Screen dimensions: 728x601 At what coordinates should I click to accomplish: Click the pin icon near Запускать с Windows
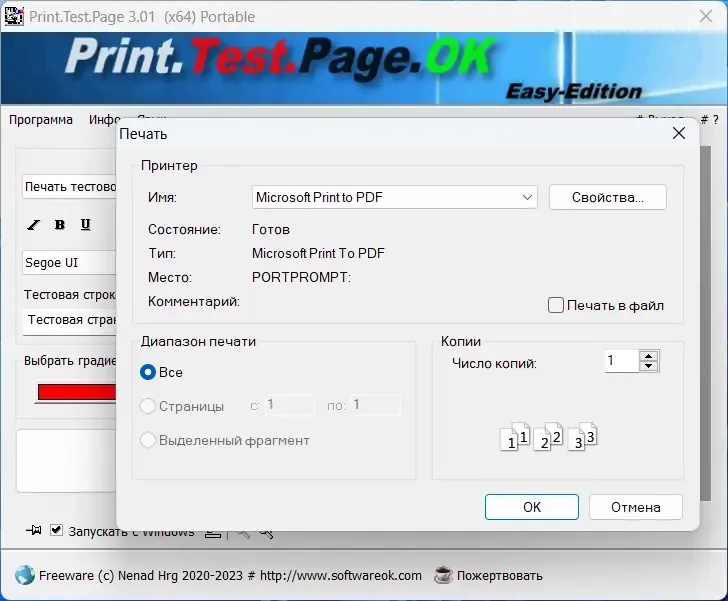point(33,530)
